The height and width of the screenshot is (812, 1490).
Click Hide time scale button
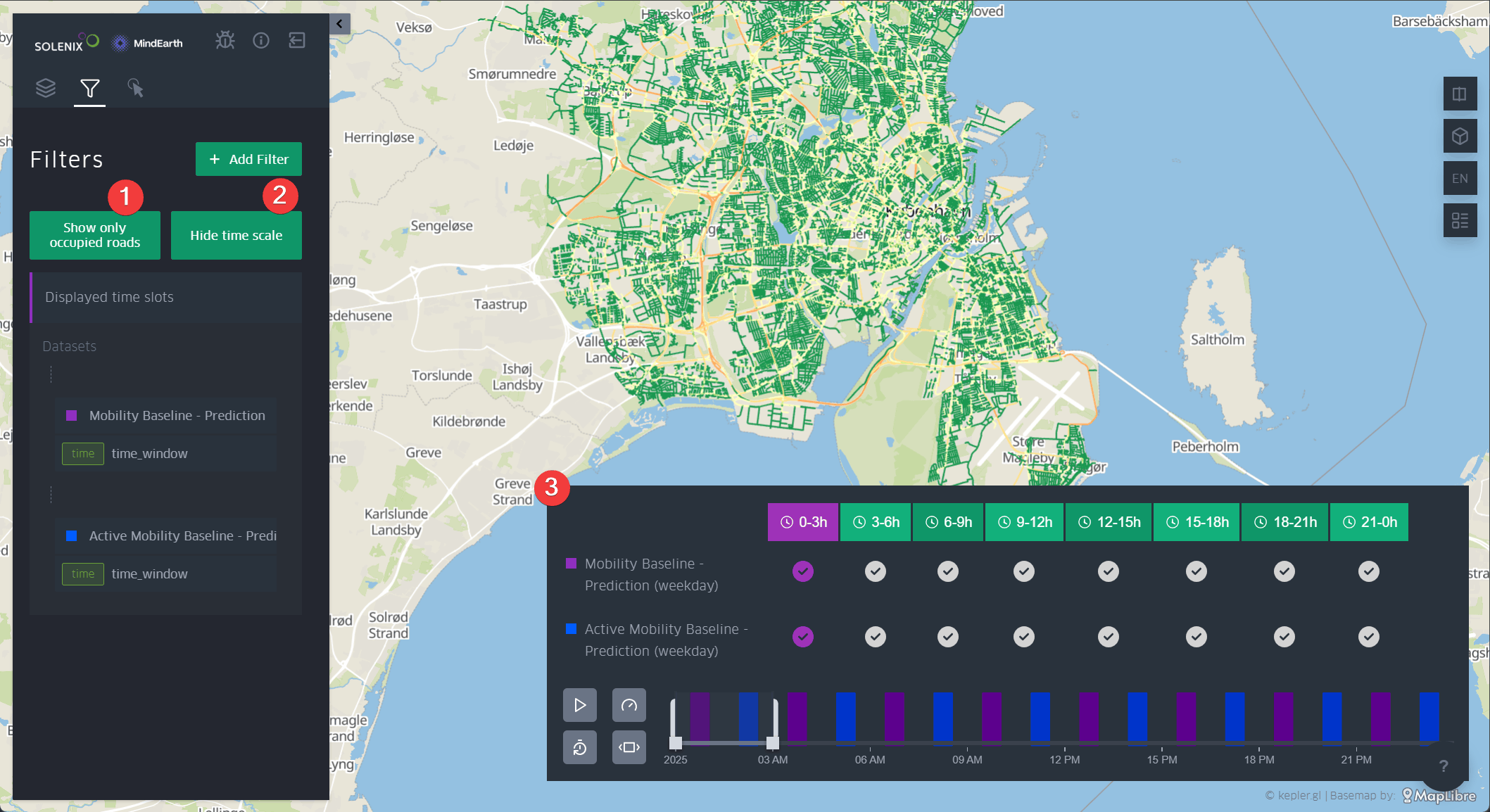click(236, 236)
